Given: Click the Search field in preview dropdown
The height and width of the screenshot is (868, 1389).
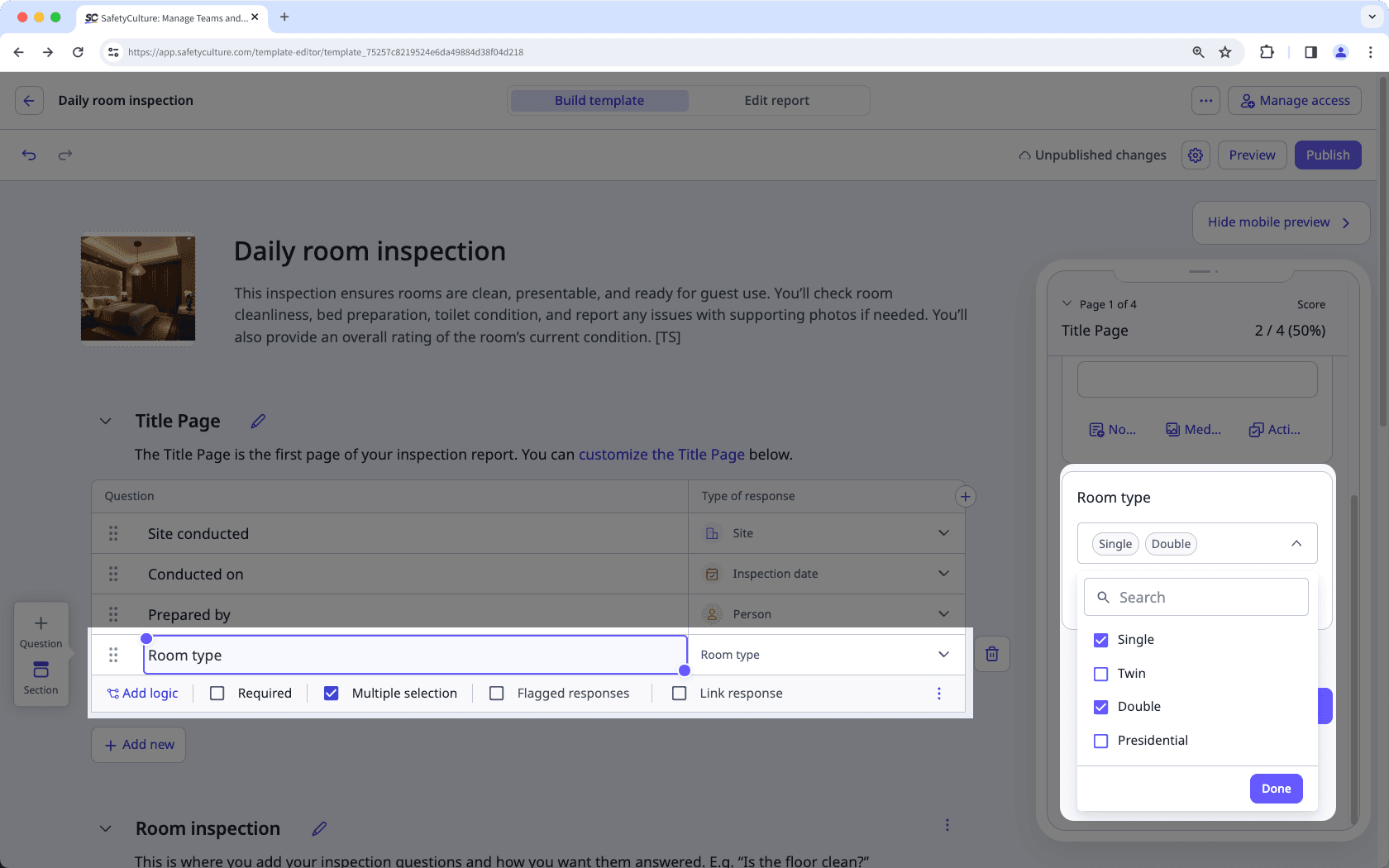Looking at the screenshot, I should click(x=1196, y=598).
